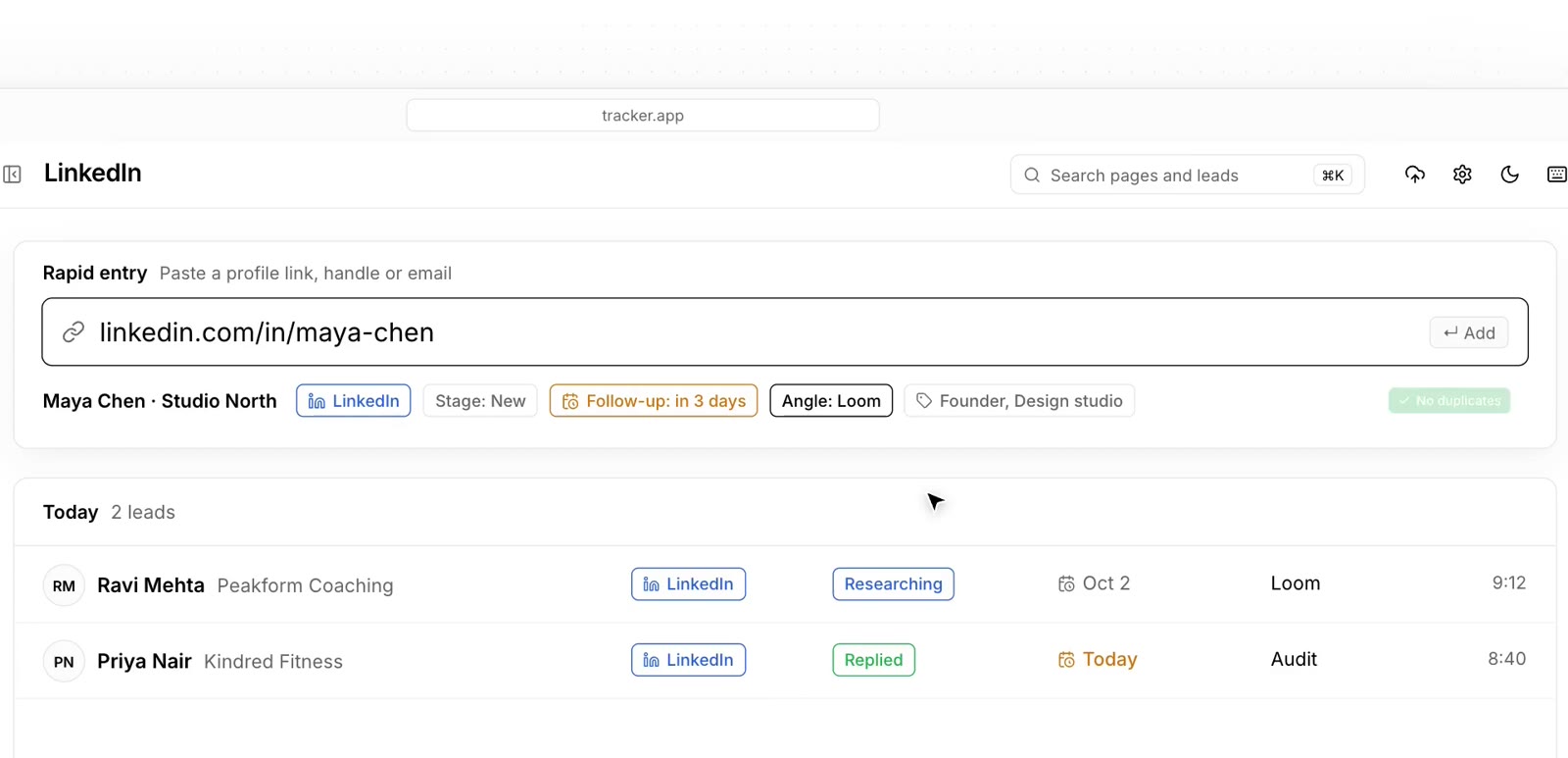The width and height of the screenshot is (1568, 758).
Task: Open the Founder, Design studio tags chip
Action: pyautogui.click(x=1019, y=401)
